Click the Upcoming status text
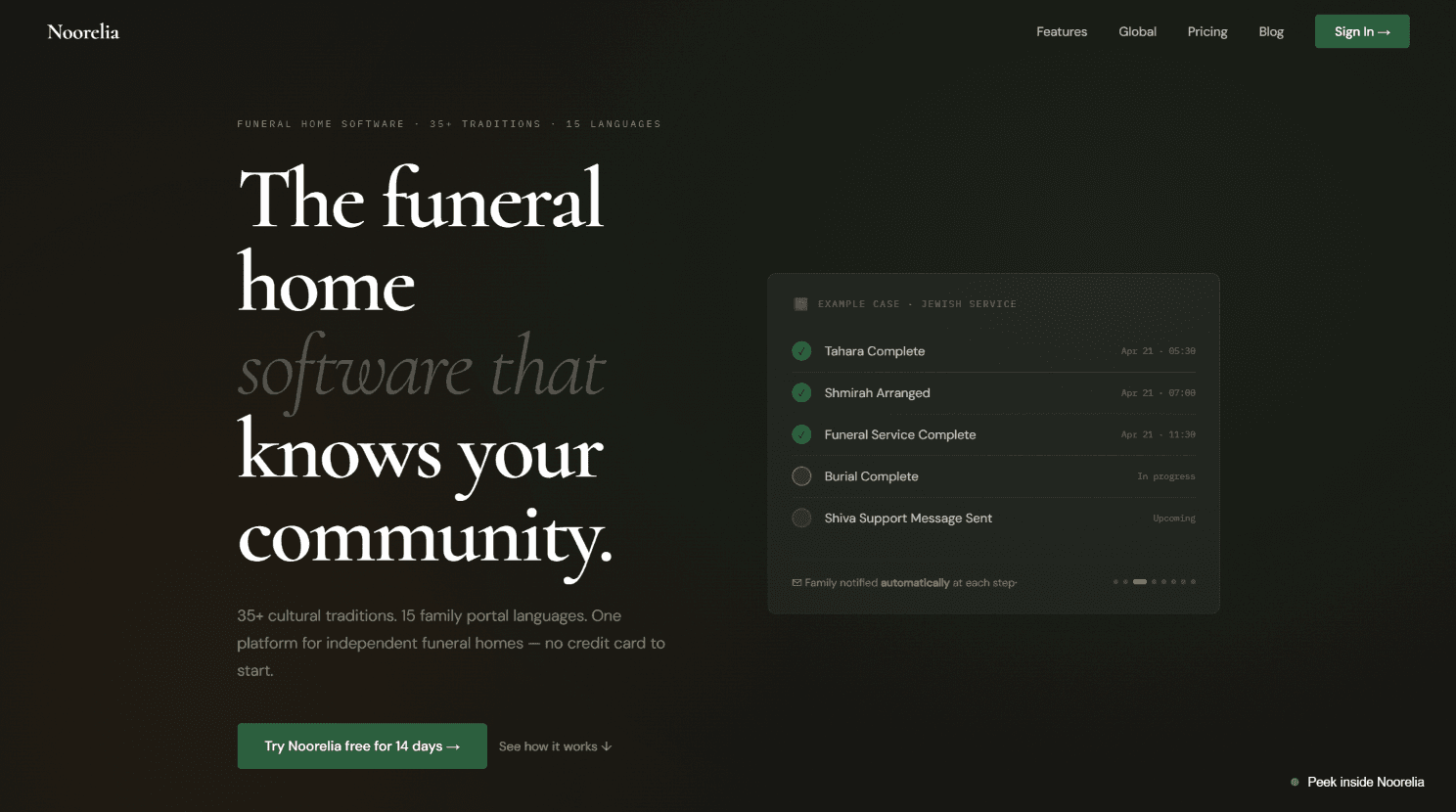Screen dimensions: 1456x812 (x=1174, y=519)
